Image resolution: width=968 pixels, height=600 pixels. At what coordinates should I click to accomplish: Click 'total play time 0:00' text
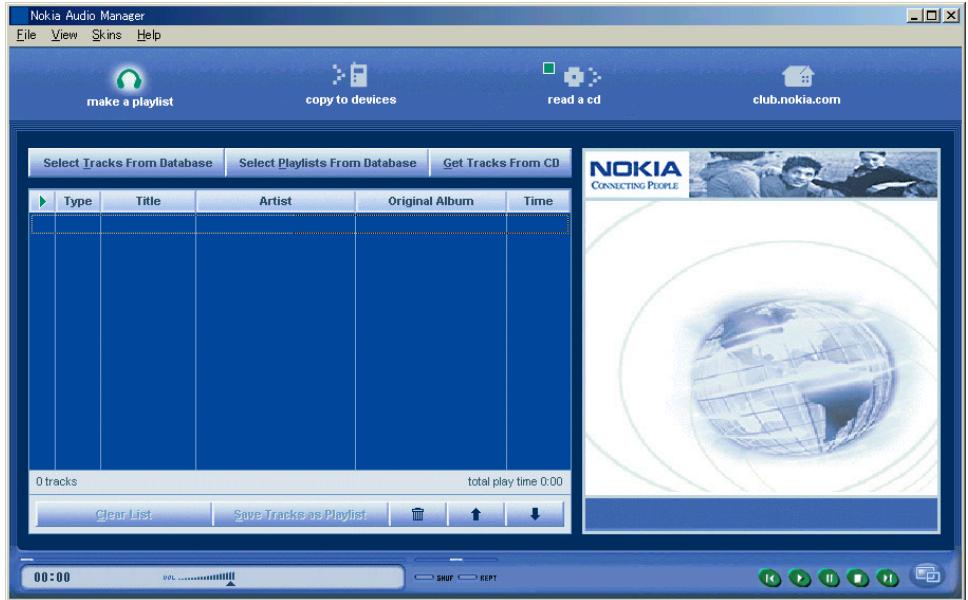515,481
